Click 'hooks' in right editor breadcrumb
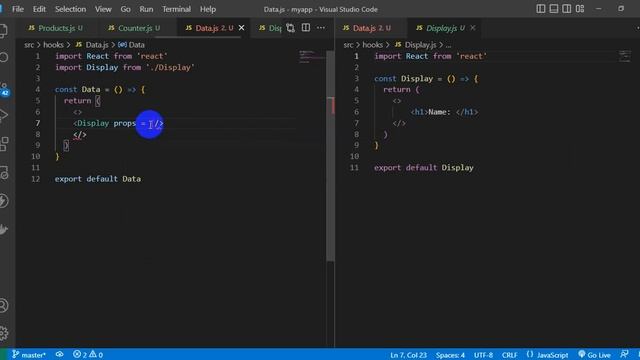 coord(373,45)
